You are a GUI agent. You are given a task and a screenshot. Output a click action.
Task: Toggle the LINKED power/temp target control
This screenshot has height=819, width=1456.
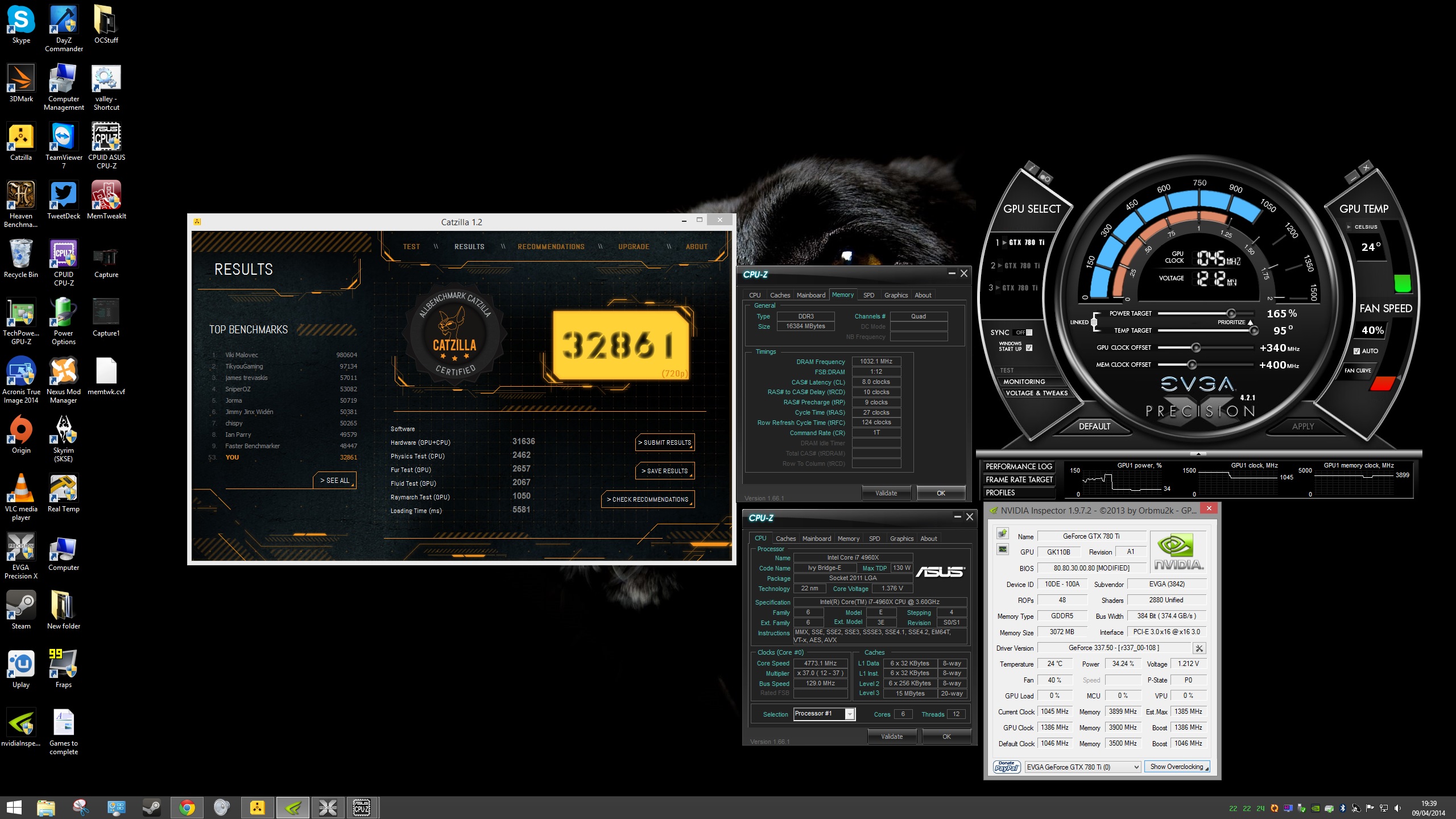pos(1094,322)
